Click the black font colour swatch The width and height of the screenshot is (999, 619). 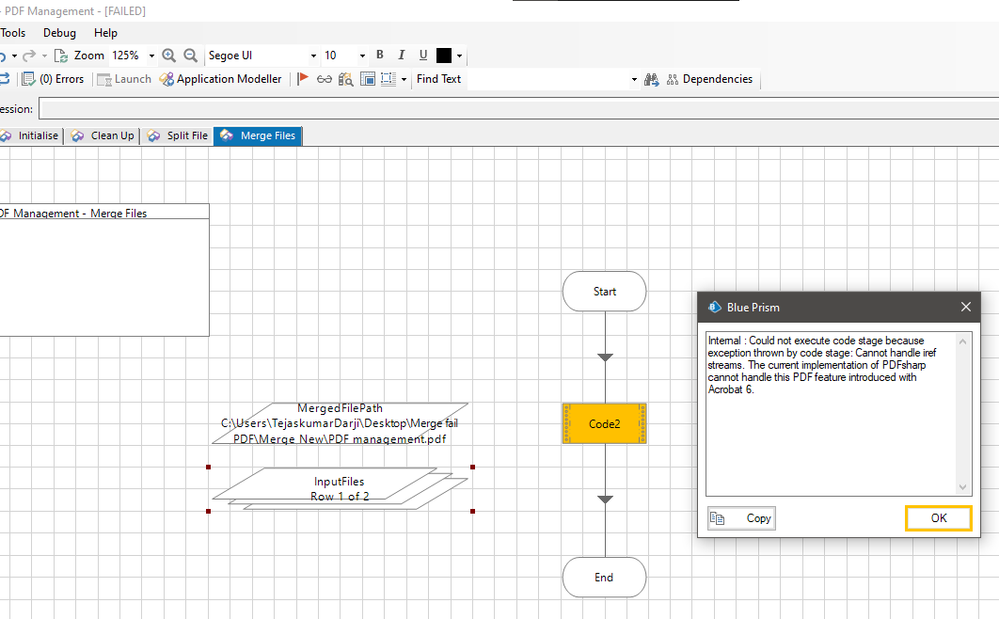click(x=444, y=56)
